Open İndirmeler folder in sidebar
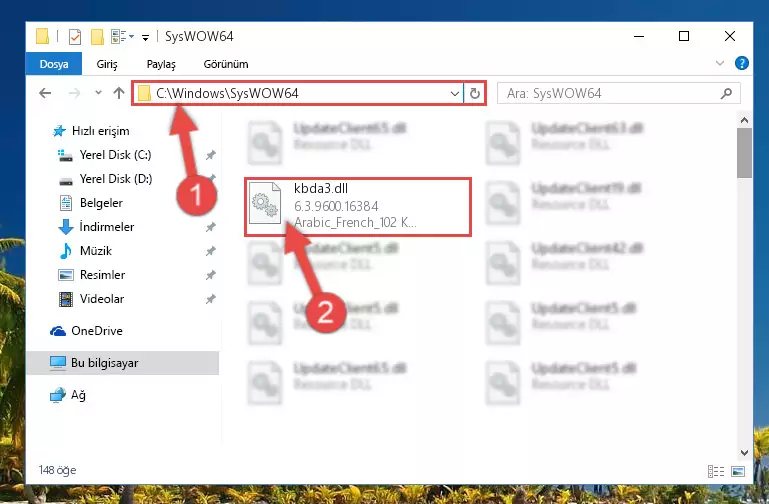 pyautogui.click(x=106, y=227)
